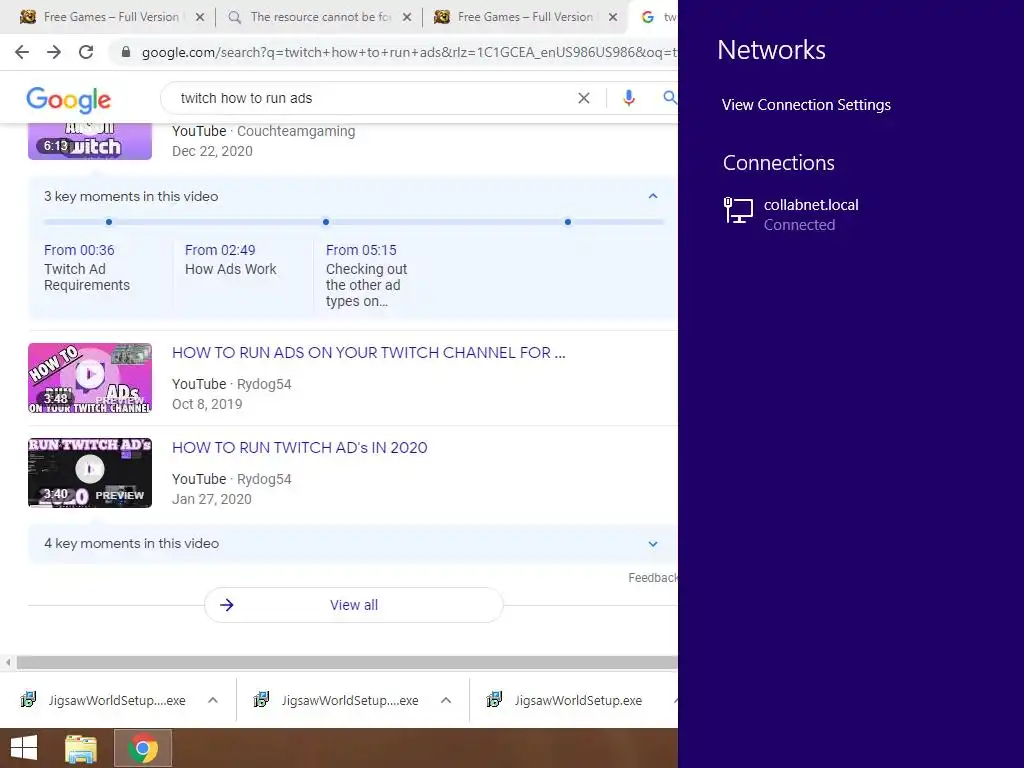Switch to 'The resource cannot be found' tab
This screenshot has width=1024, height=768.
click(319, 17)
